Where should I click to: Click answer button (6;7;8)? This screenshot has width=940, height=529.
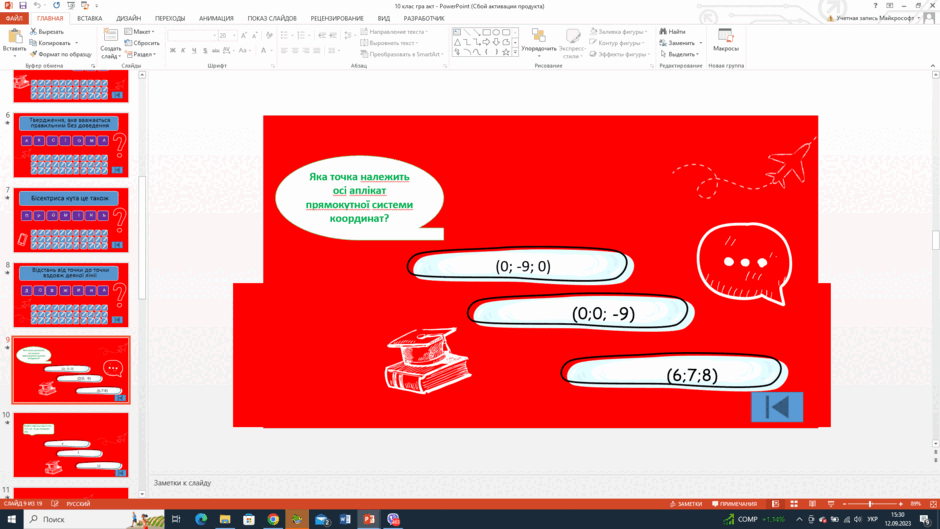[x=674, y=372]
